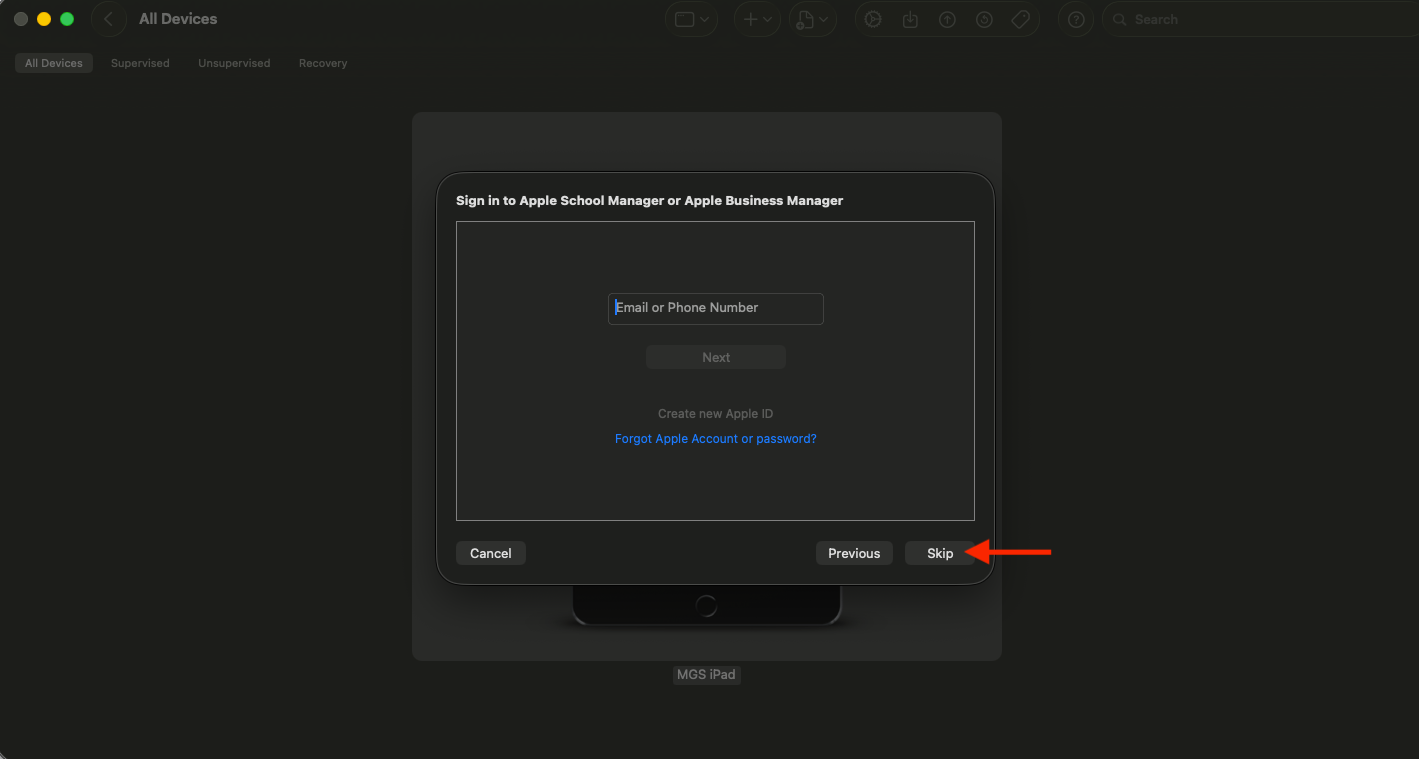Open the Blueprints dropdown in toolbar
Image resolution: width=1419 pixels, height=759 pixels.
[x=813, y=19]
